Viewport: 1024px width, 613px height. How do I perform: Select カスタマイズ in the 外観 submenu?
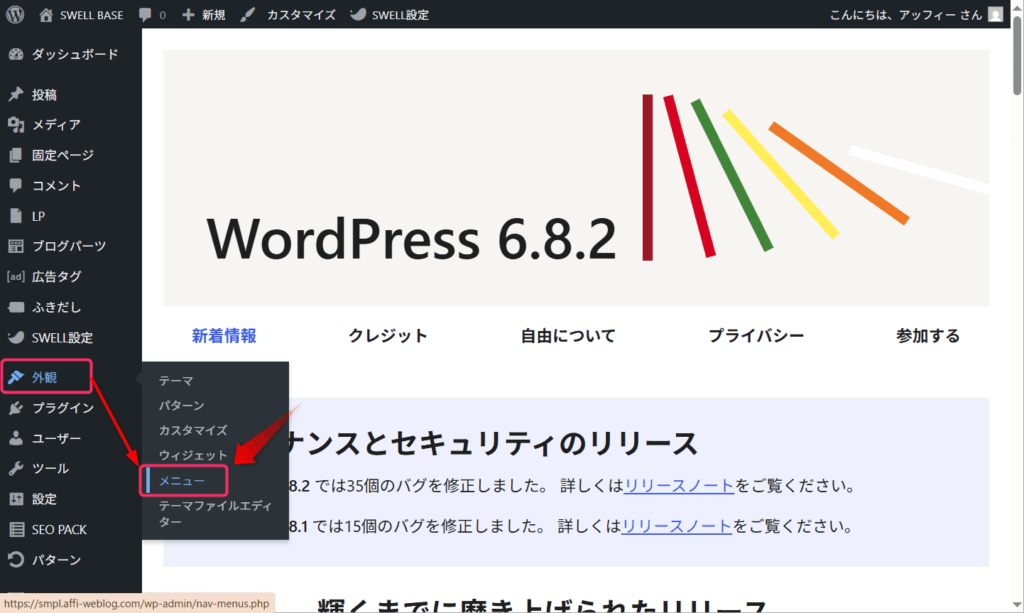(193, 430)
